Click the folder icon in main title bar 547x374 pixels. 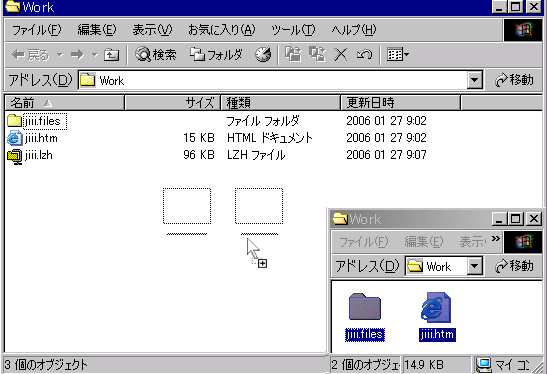tap(13, 7)
